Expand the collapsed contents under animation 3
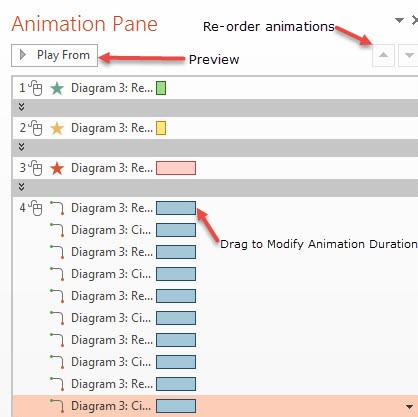This screenshot has height=417, width=418. (x=21, y=187)
